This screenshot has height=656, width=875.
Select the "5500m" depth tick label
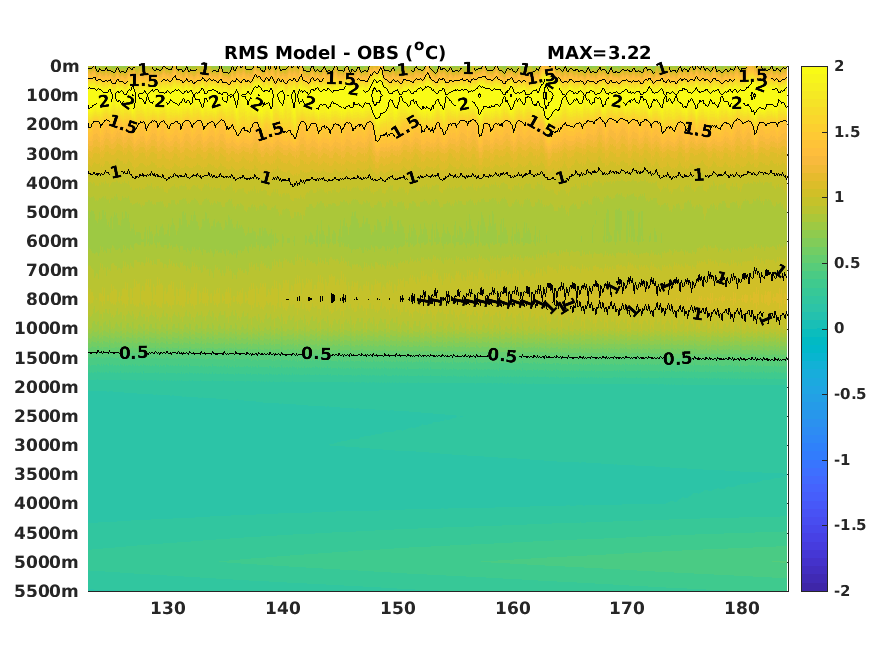pos(47,591)
